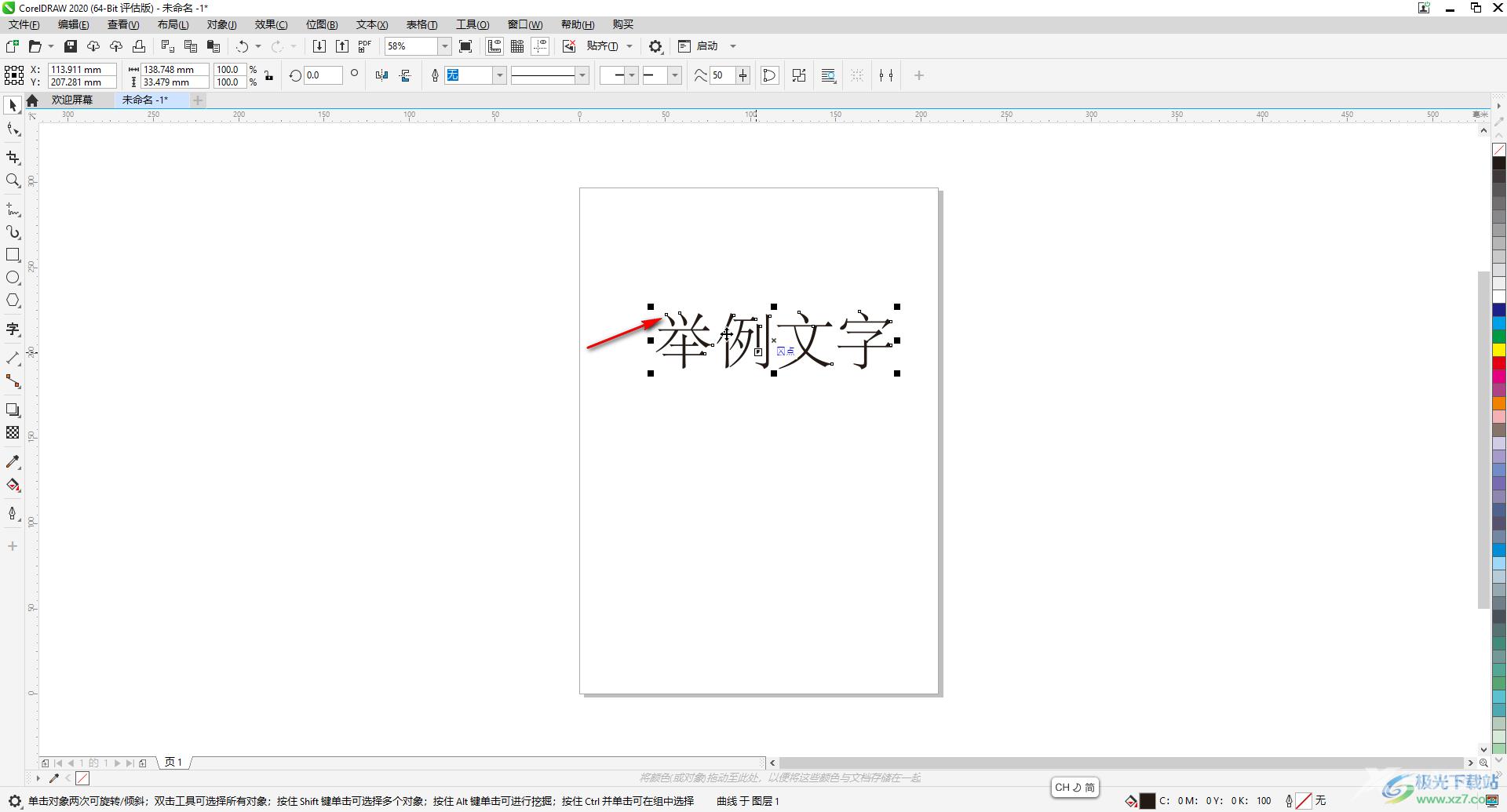Screen dimensions: 1507x812
Task: Toggle the Wrap text button
Action: point(828,75)
